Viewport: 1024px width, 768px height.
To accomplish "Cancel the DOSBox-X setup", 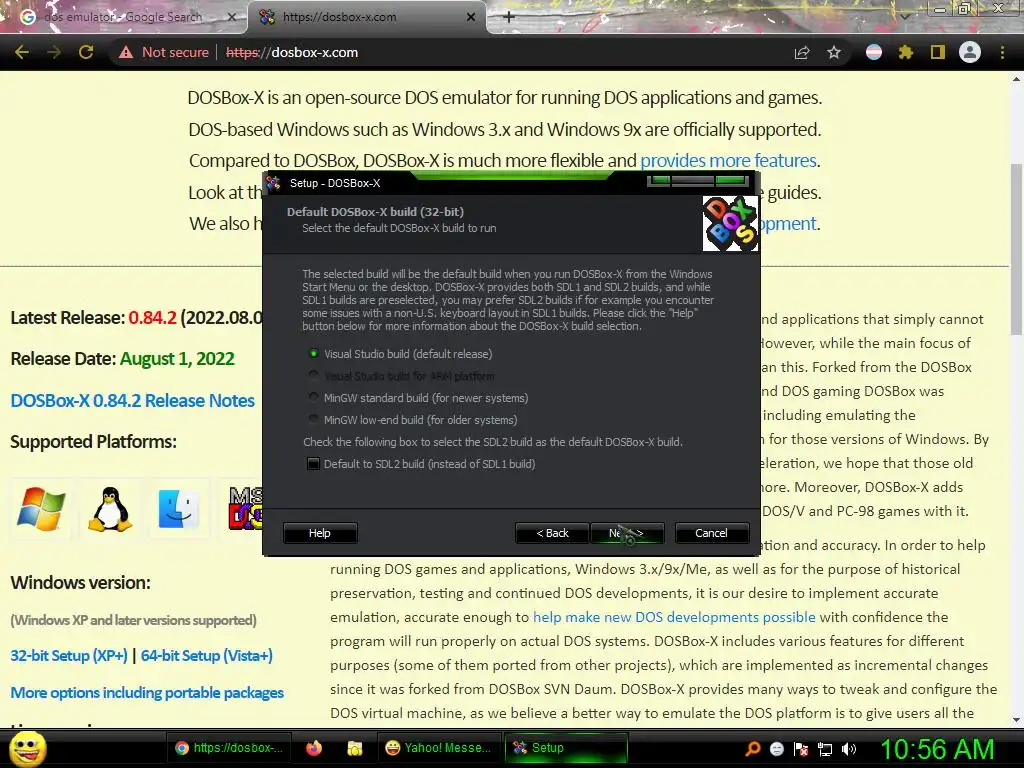I will point(711,533).
